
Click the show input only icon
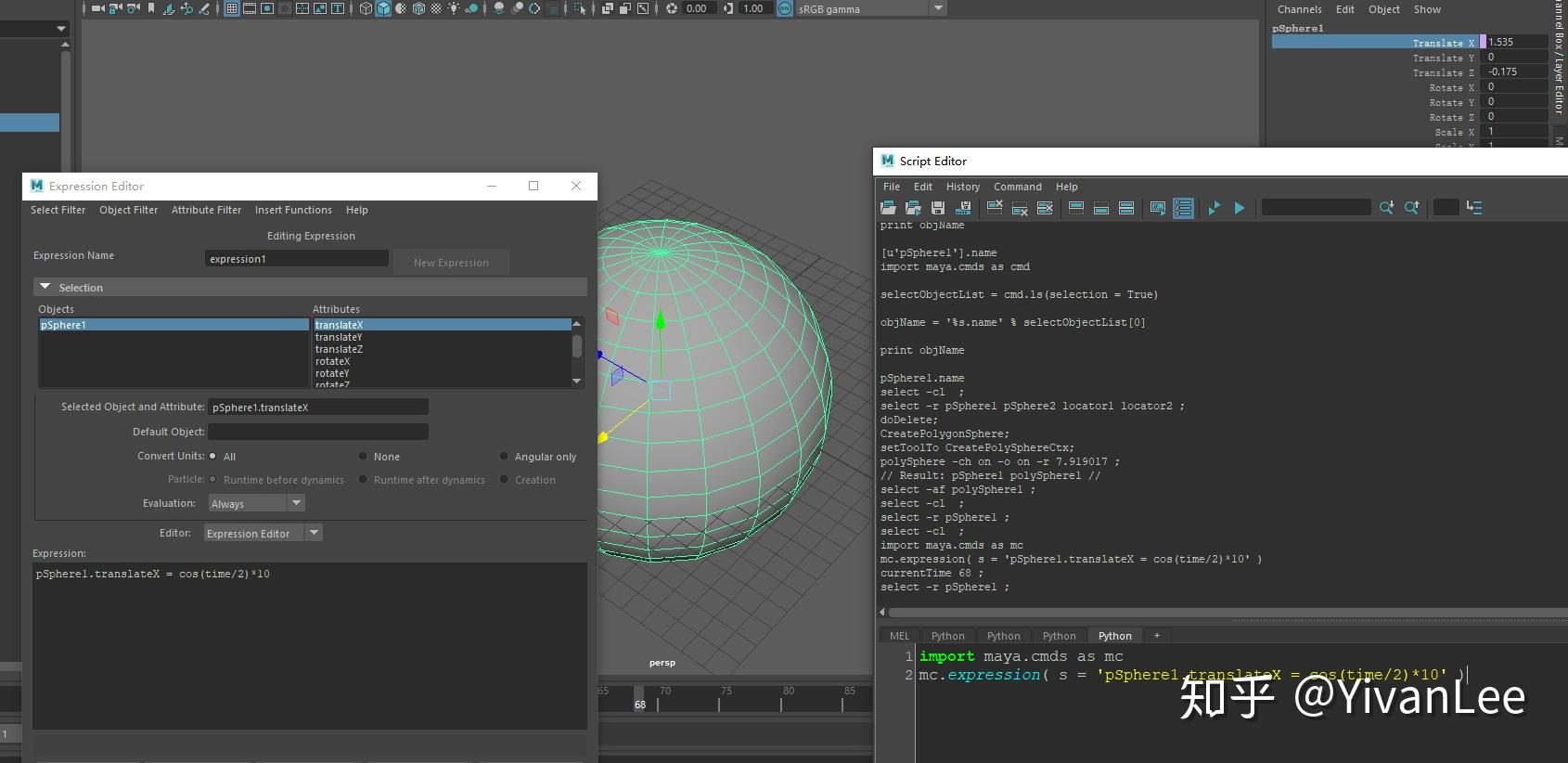(x=1101, y=208)
